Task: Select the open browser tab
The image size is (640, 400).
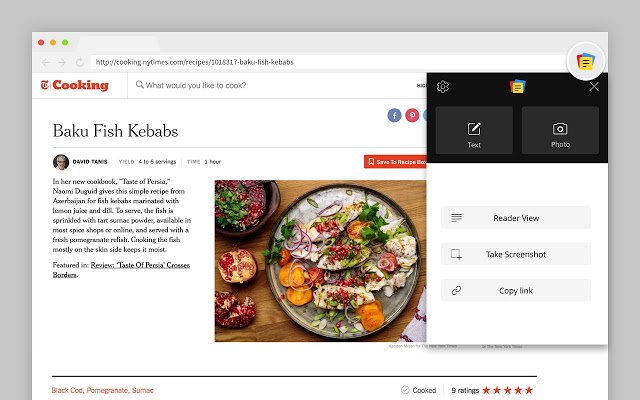Action: pyautogui.click(x=118, y=44)
